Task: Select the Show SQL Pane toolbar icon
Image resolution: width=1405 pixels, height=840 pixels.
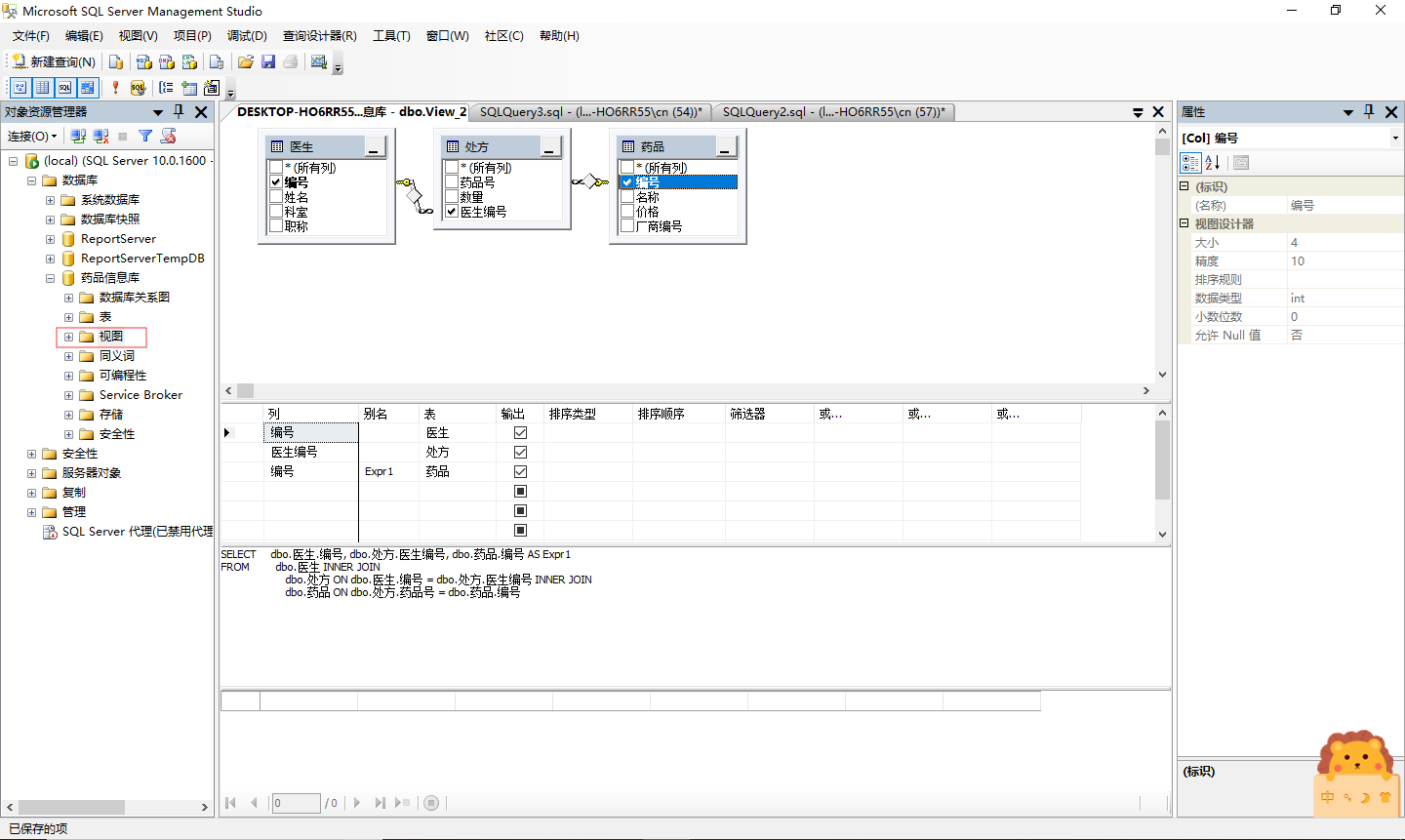Action: tap(64, 88)
